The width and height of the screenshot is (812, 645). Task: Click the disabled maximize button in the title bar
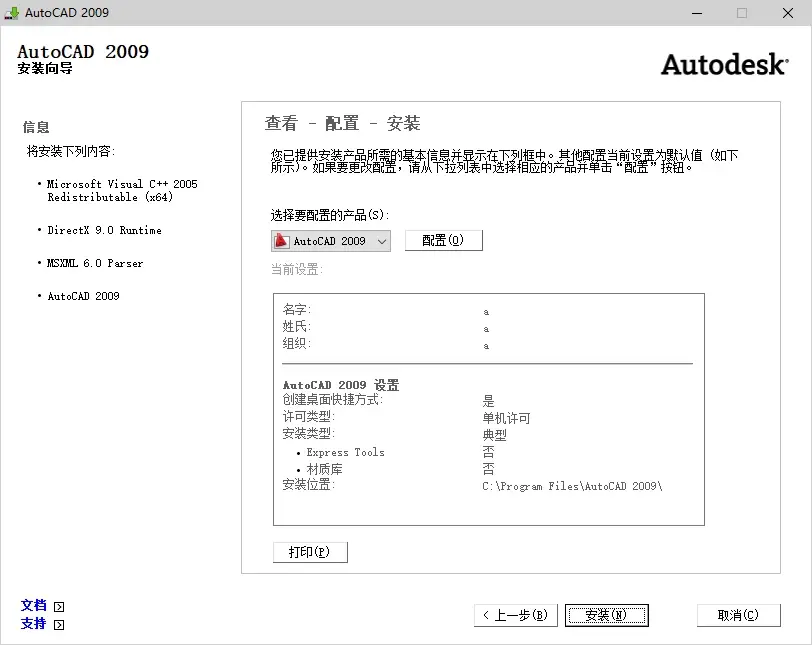click(x=742, y=13)
